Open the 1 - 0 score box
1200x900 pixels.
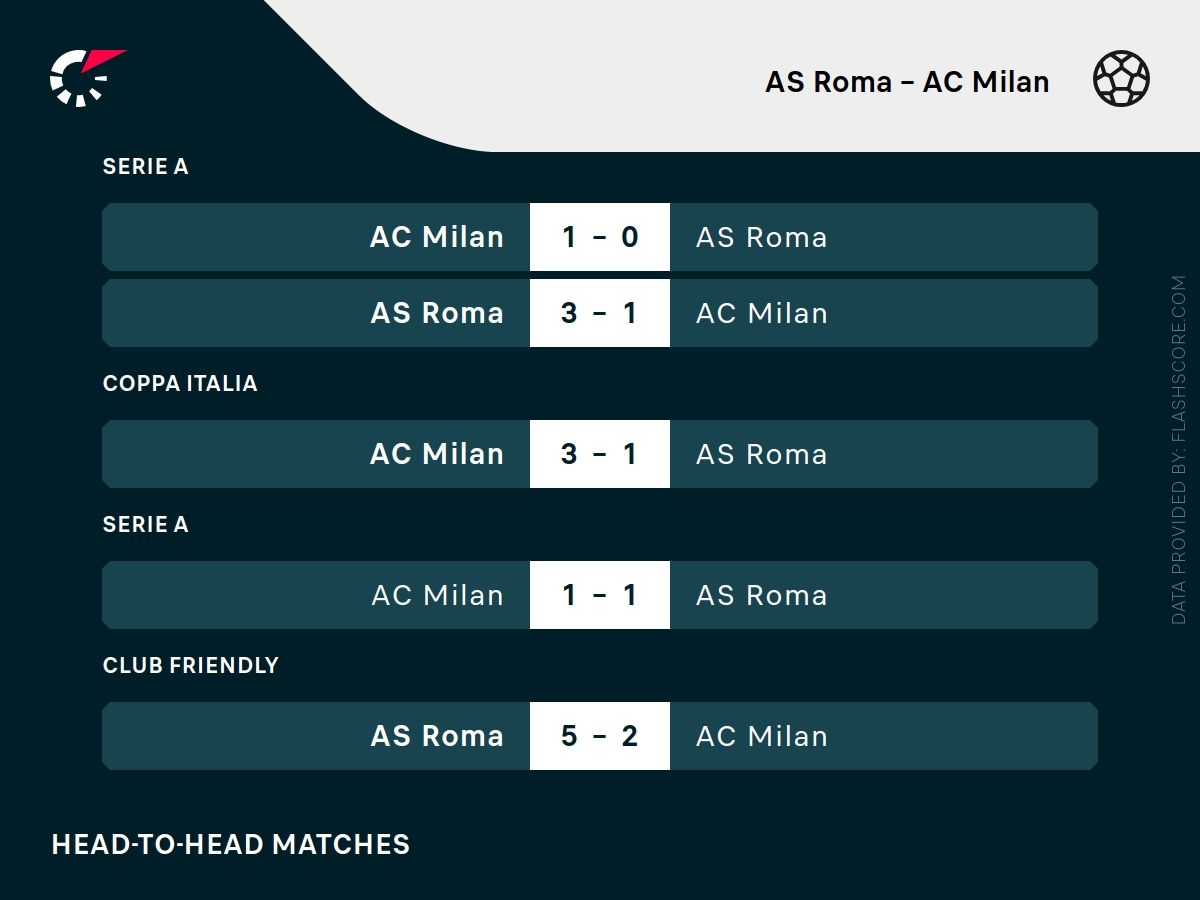[x=600, y=237]
